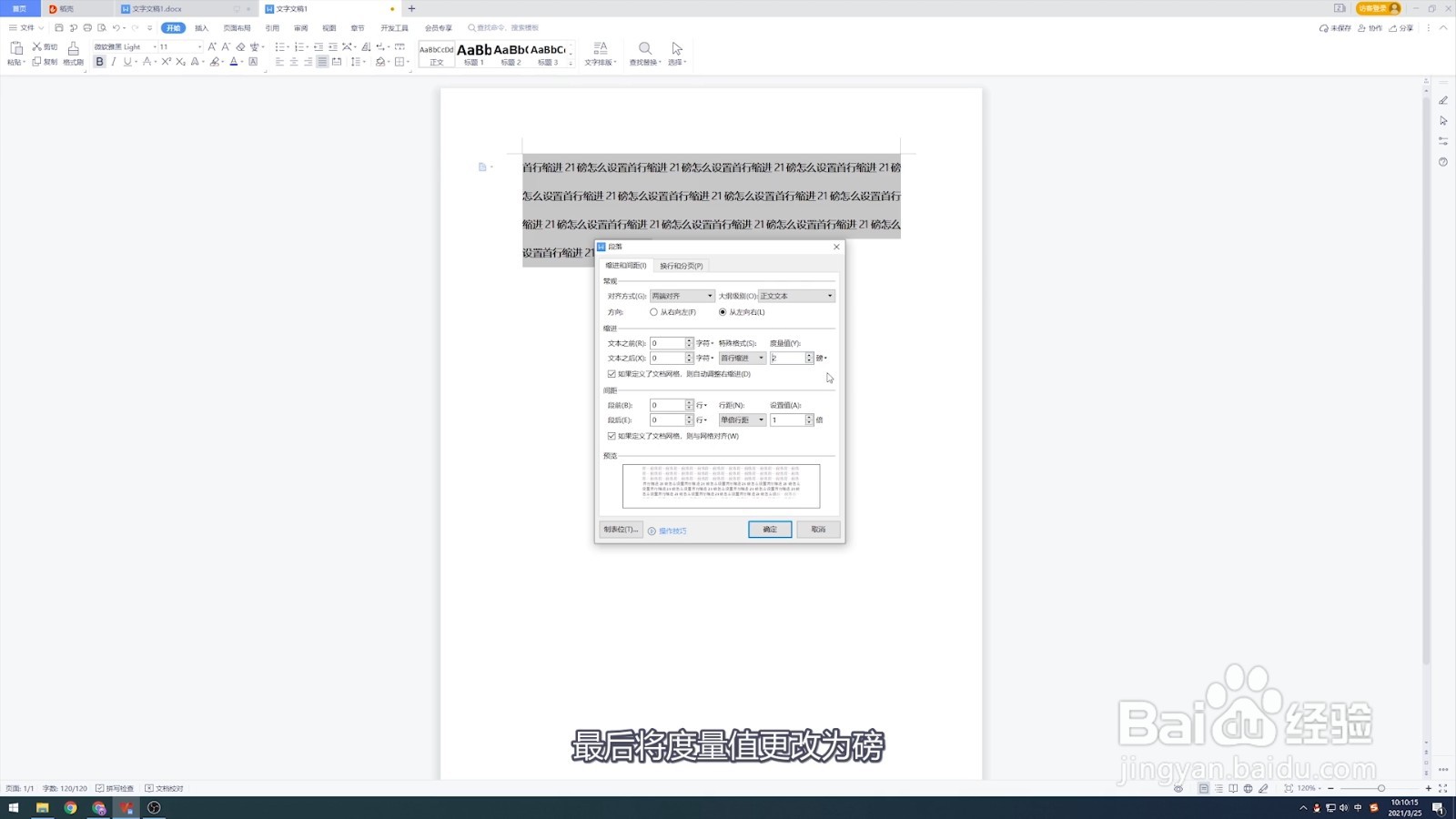
Task: Click the measurement value (度量值) input
Action: pos(787,358)
